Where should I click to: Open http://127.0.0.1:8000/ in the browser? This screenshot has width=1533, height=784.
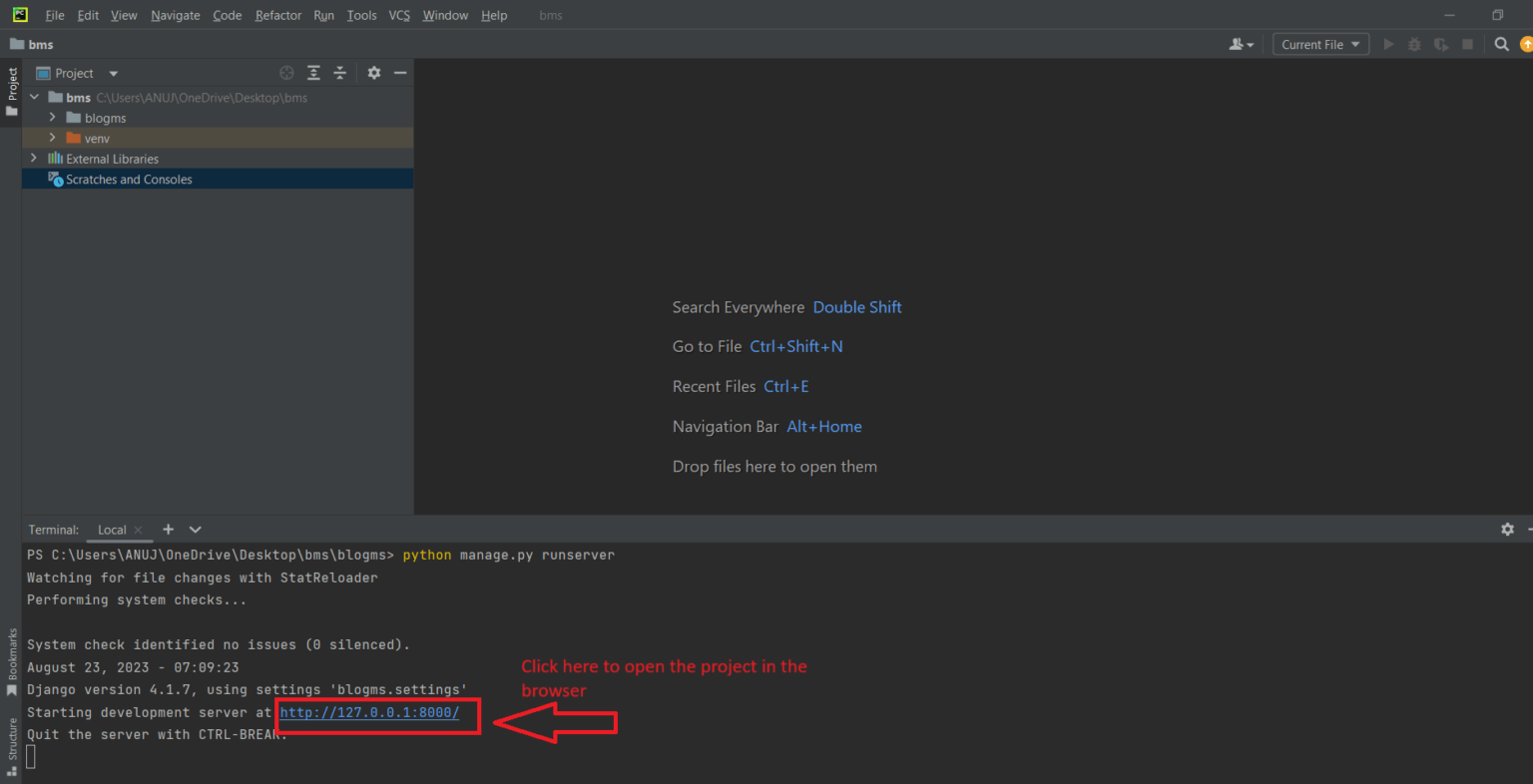coord(369,713)
